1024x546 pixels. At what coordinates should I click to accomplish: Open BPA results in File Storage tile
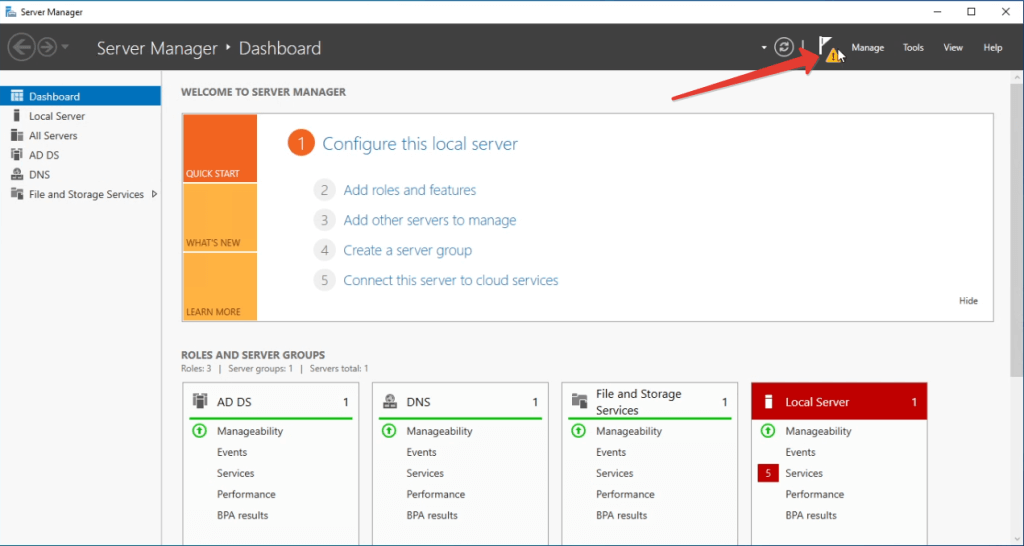pyautogui.click(x=622, y=515)
